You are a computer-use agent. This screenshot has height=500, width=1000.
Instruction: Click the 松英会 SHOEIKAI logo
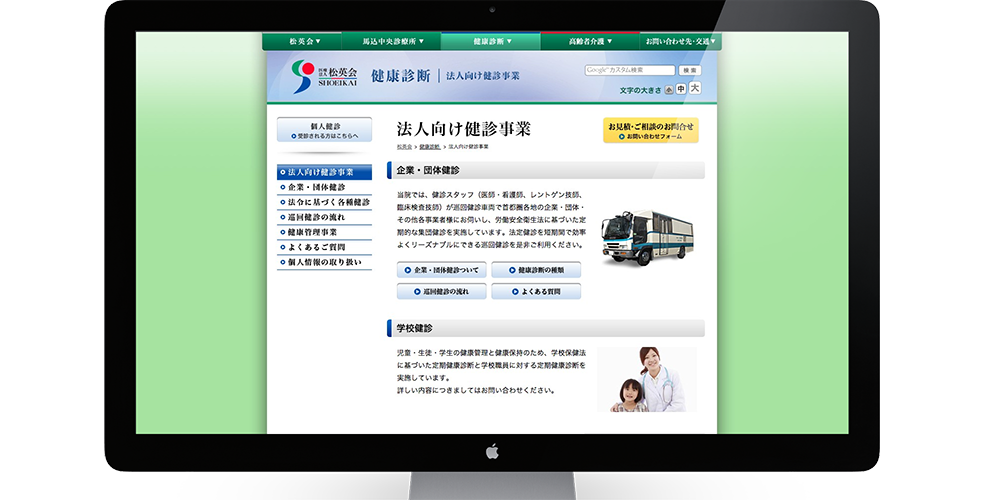pyautogui.click(x=324, y=77)
